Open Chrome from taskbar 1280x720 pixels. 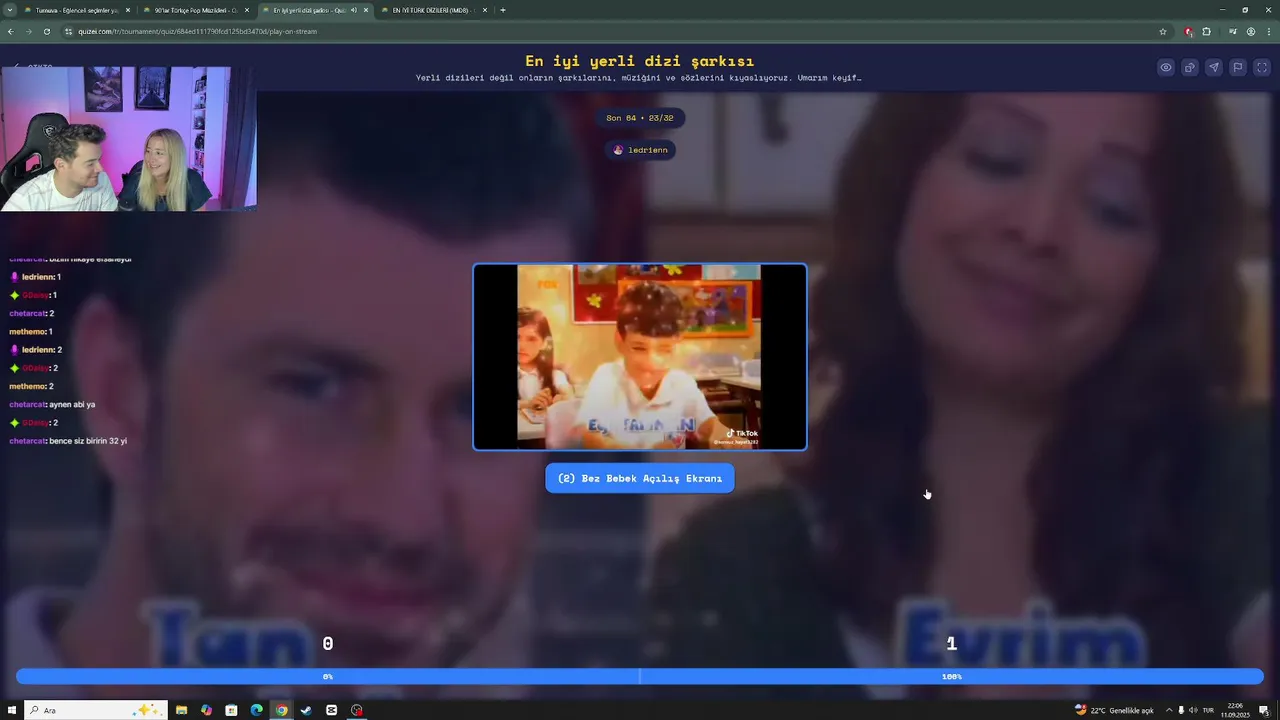click(x=281, y=710)
